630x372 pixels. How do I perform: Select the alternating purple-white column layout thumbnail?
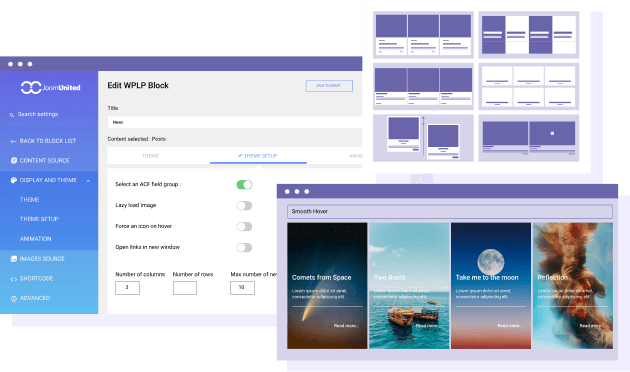coord(529,35)
